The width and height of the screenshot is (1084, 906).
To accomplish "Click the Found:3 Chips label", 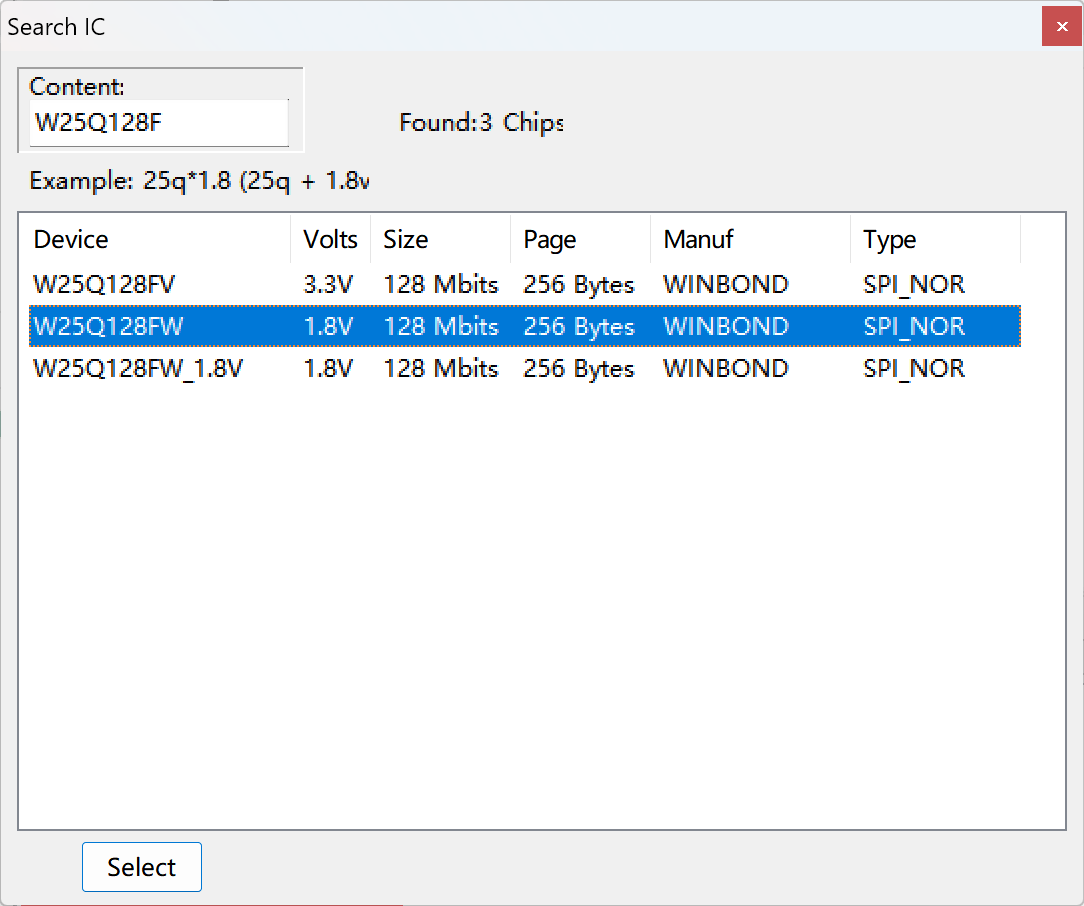I will (x=481, y=122).
